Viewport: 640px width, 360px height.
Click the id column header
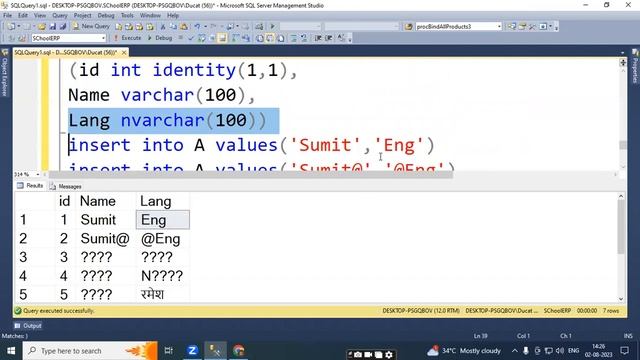(65, 201)
